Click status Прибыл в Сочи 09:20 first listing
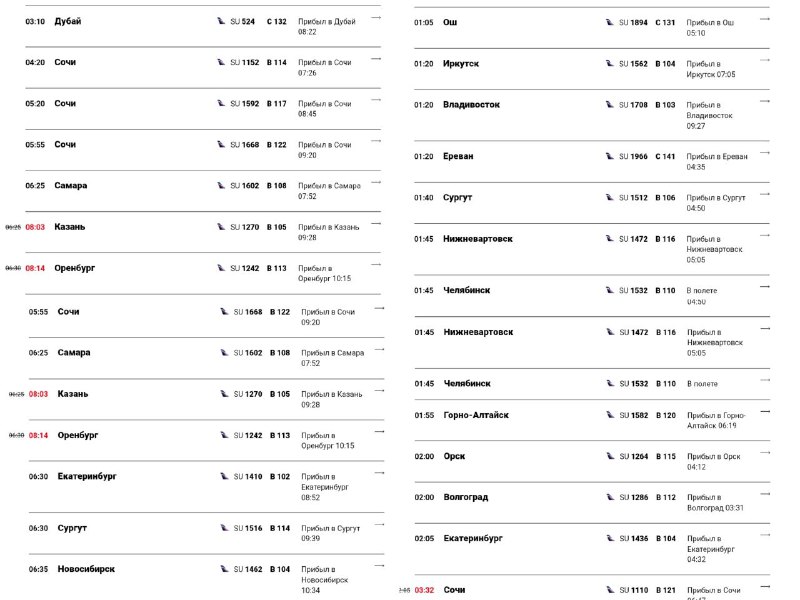This screenshot has height=600, width=800. coord(324,150)
